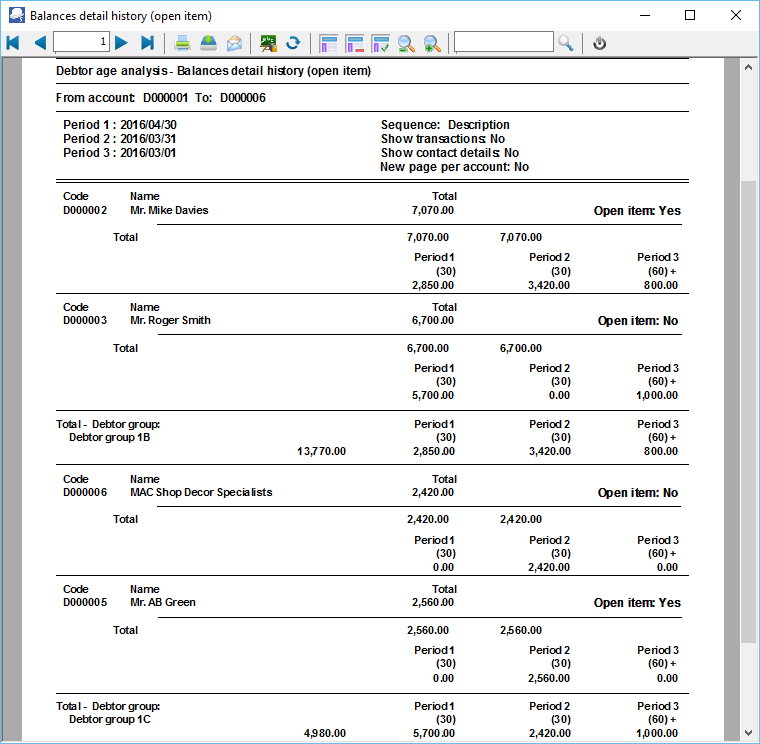The image size is (760, 744).
Task: Go to the first report page
Action: pyautogui.click(x=13, y=43)
